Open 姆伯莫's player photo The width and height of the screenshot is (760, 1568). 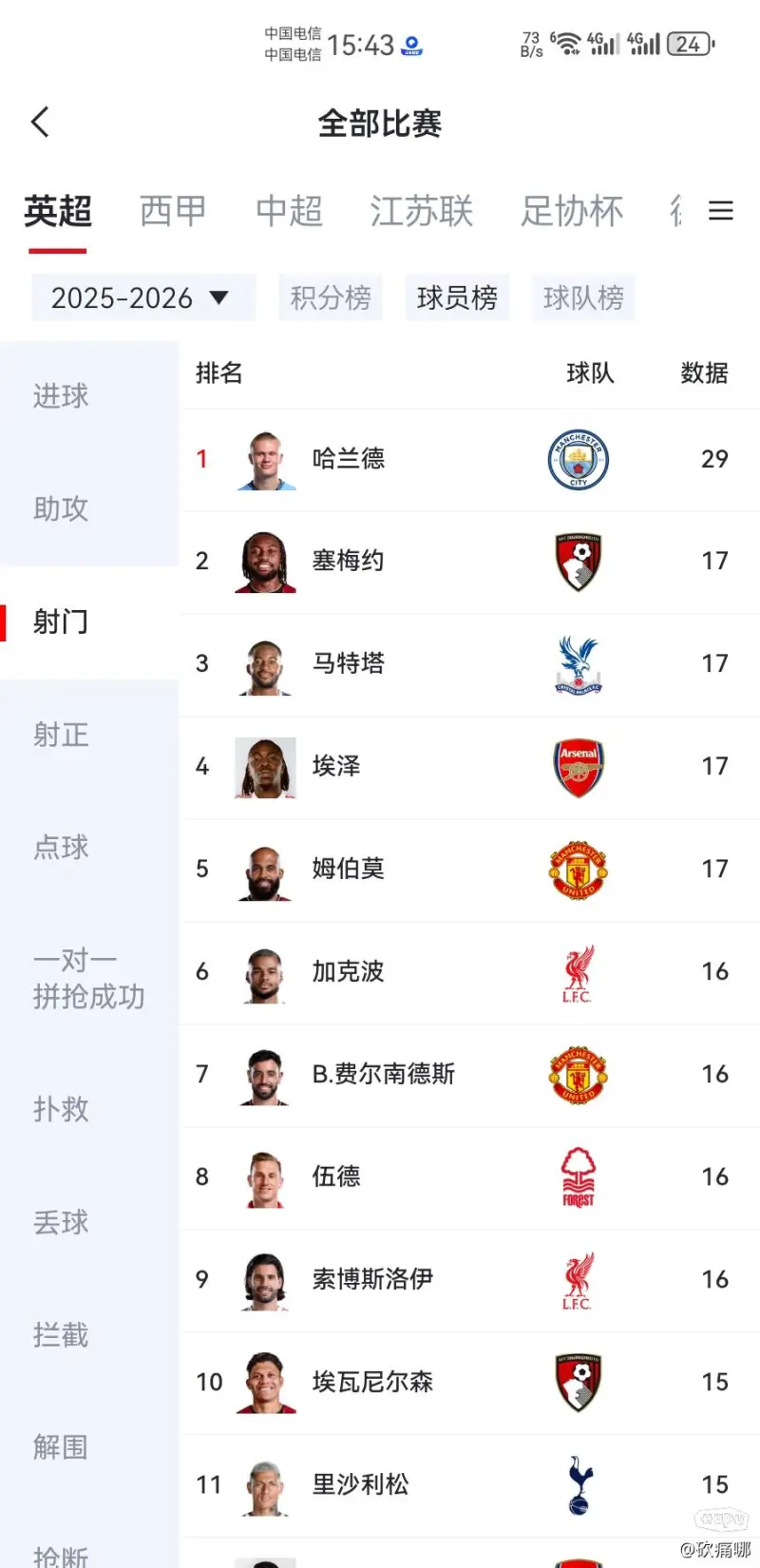point(265,870)
